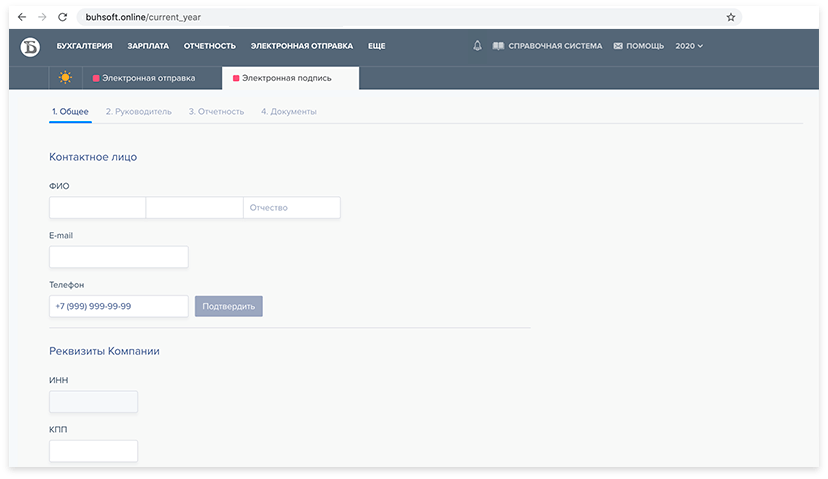
Task: Click browser back arrow
Action: click(22, 17)
